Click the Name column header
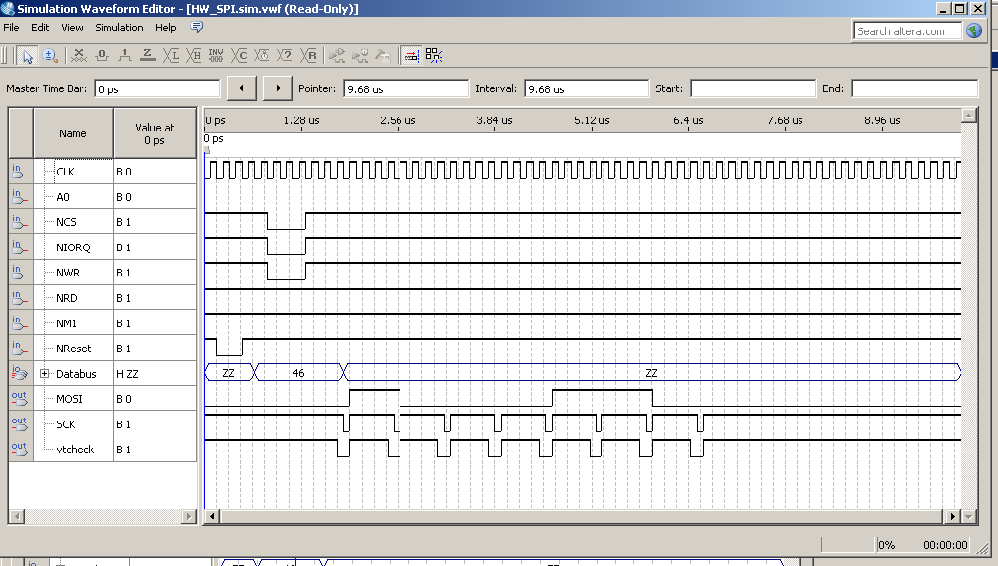 point(73,133)
